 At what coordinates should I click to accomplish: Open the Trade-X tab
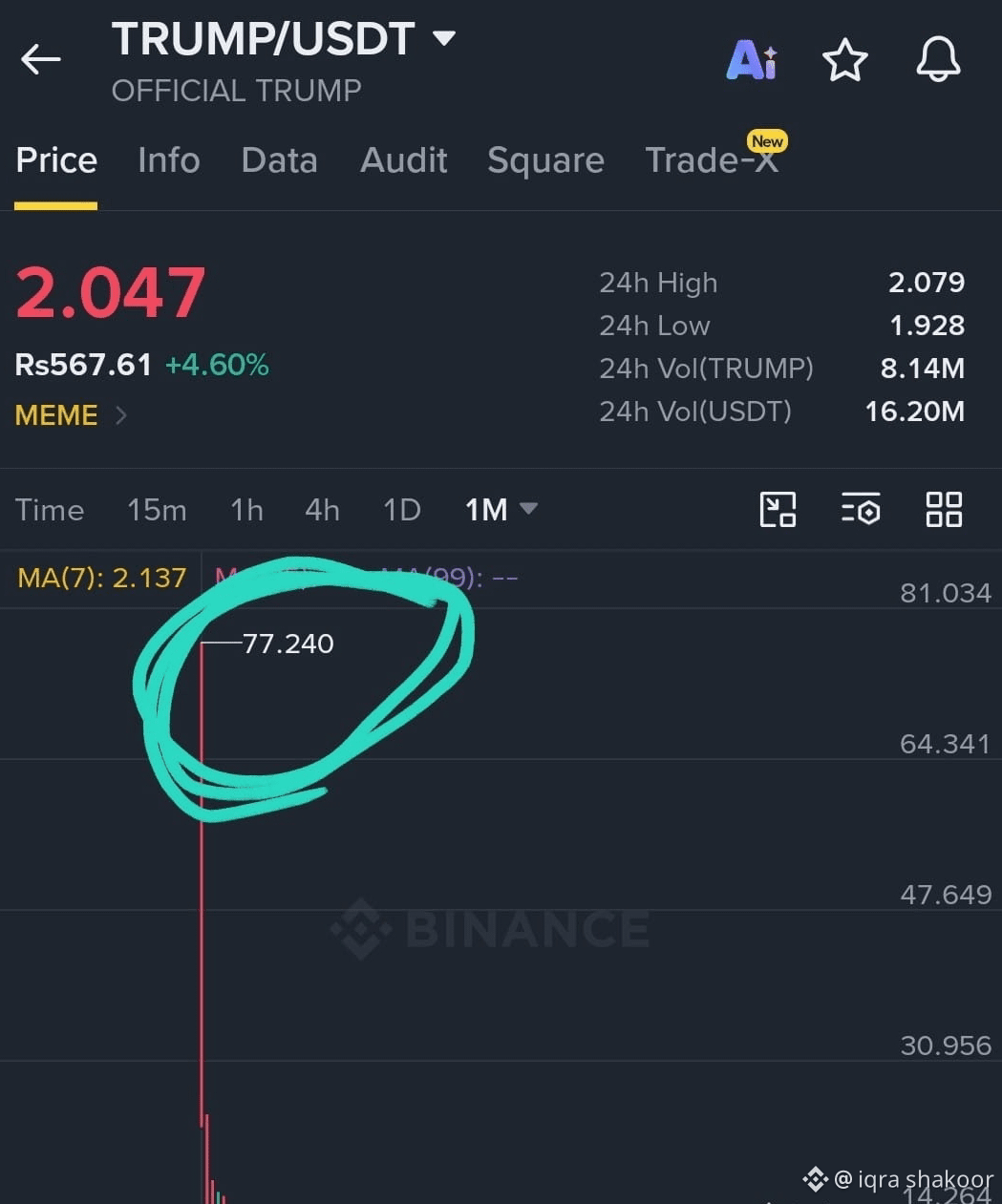click(712, 160)
